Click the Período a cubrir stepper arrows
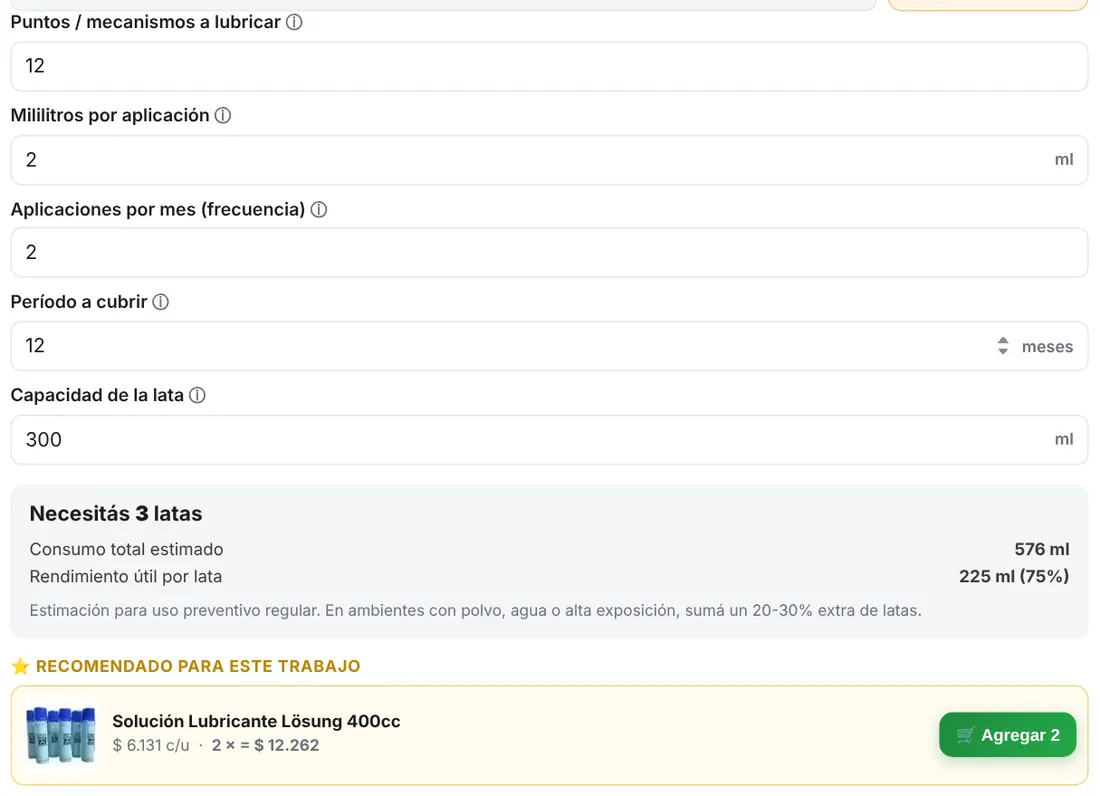This screenshot has width=1100, height=796. click(1003, 346)
